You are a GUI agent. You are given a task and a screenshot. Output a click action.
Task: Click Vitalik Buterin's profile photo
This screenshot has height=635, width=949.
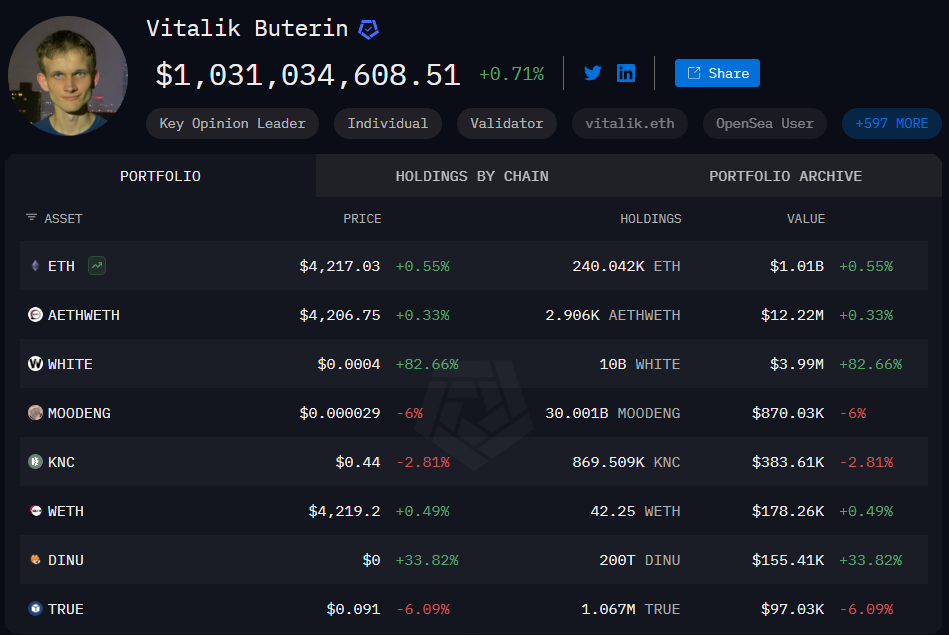point(68,75)
